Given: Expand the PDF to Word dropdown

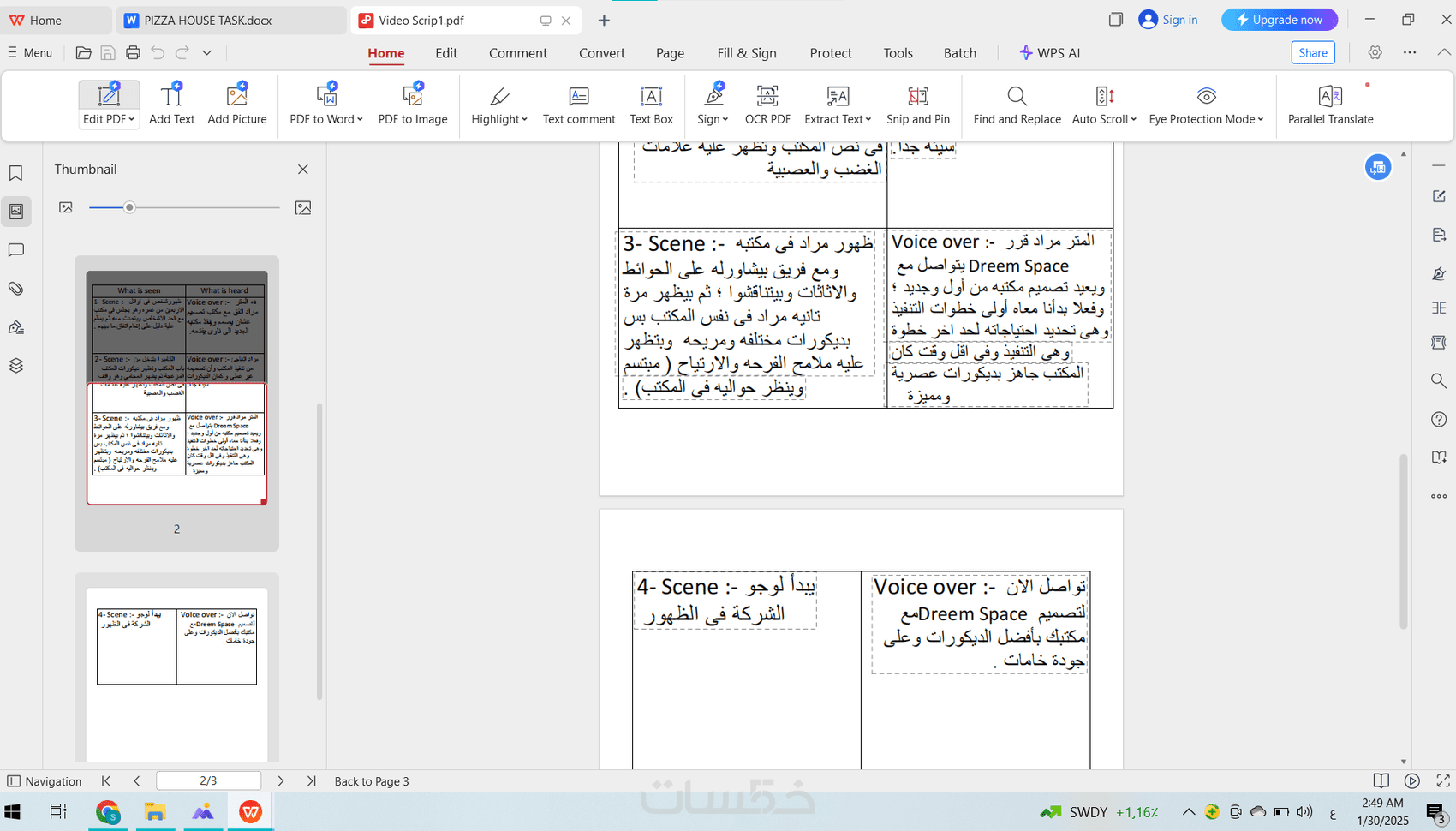Looking at the screenshot, I should 360,120.
